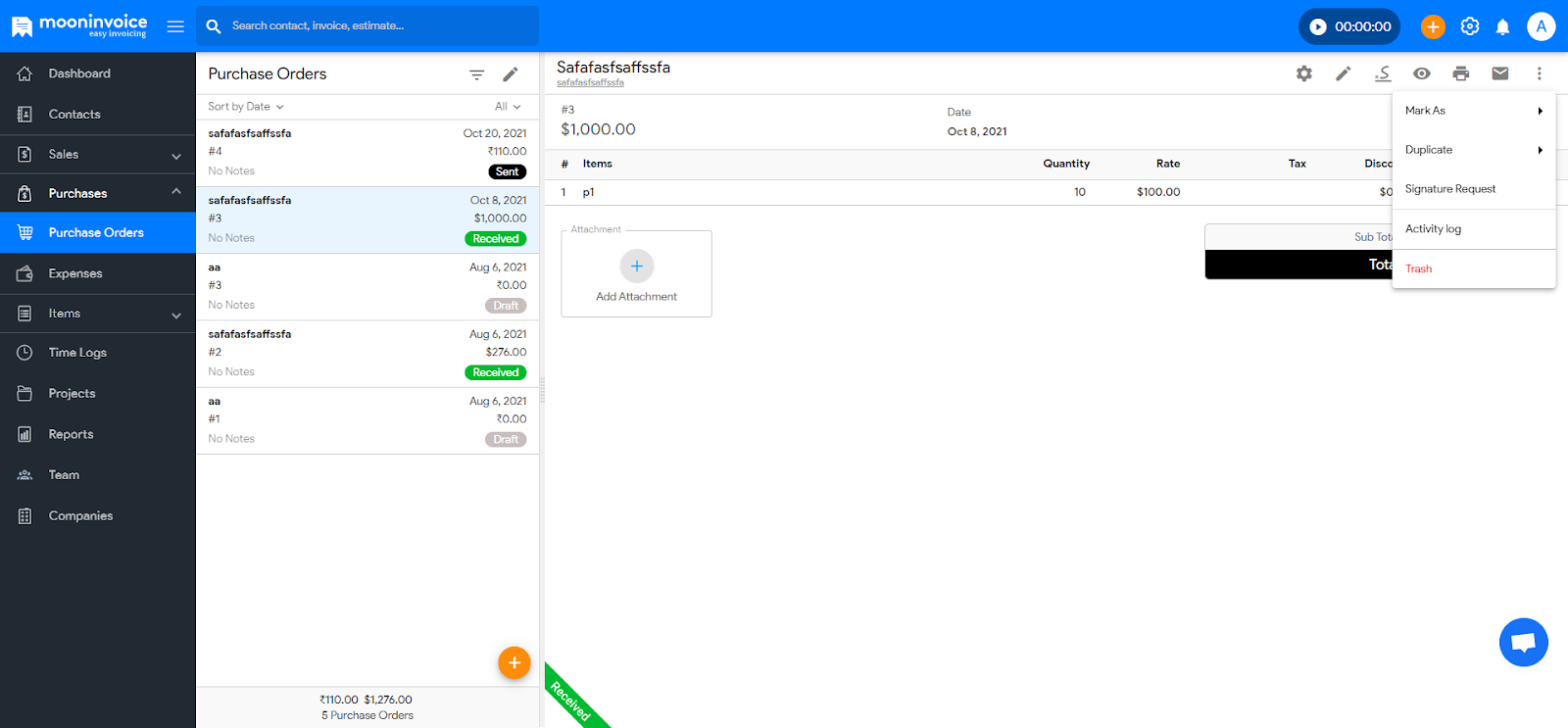Open the purchase order settings gear icon
Image resolution: width=1568 pixels, height=728 pixels.
(x=1304, y=73)
